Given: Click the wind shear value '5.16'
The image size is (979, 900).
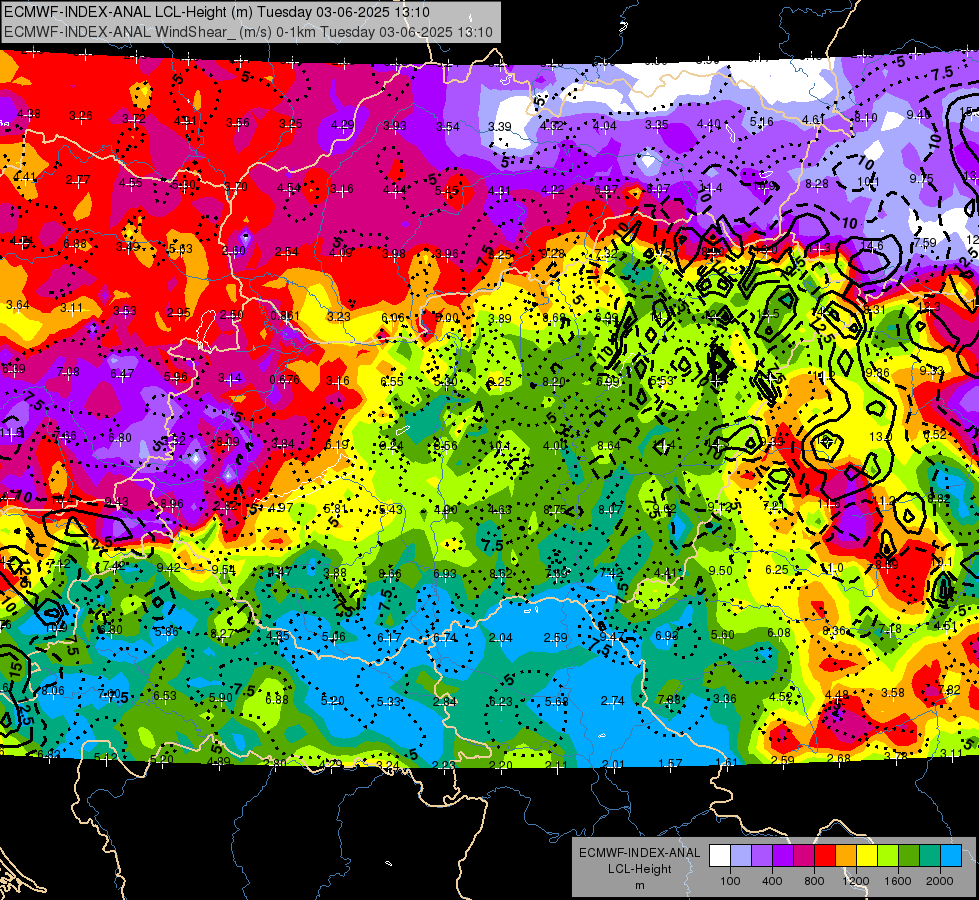Looking at the screenshot, I should [761, 121].
